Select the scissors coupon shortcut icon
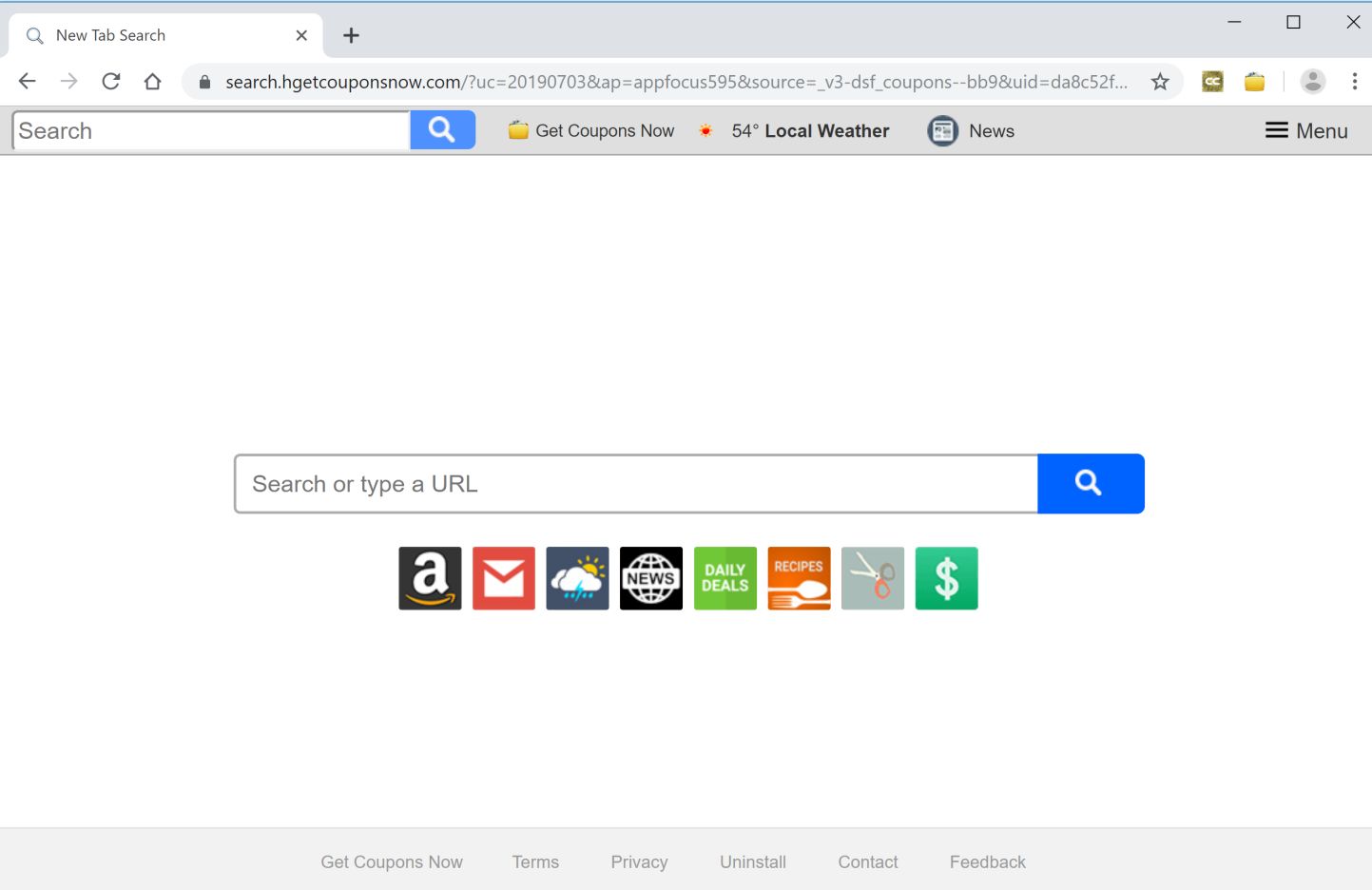The height and width of the screenshot is (890, 1372). [872, 578]
